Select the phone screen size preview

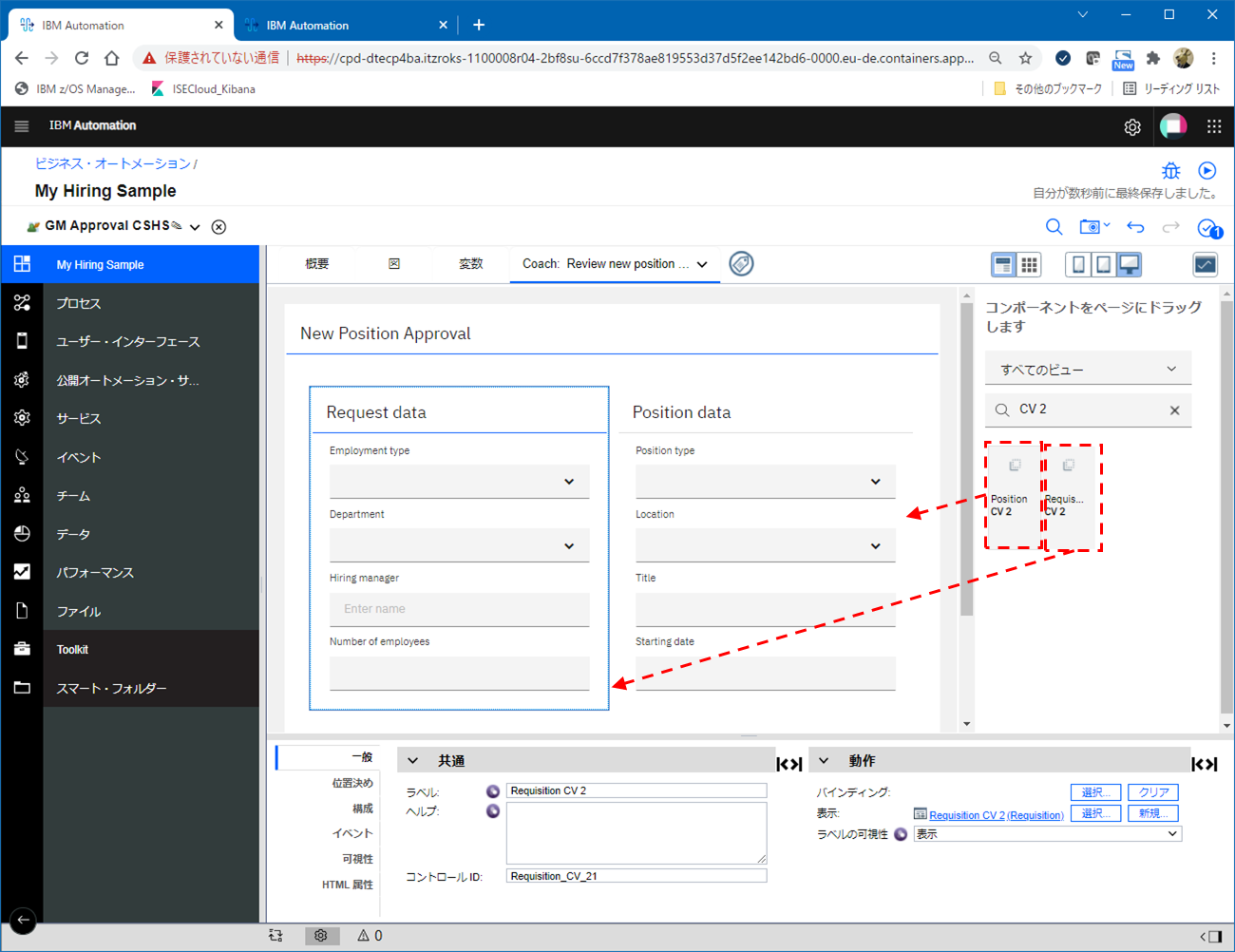pyautogui.click(x=1078, y=265)
